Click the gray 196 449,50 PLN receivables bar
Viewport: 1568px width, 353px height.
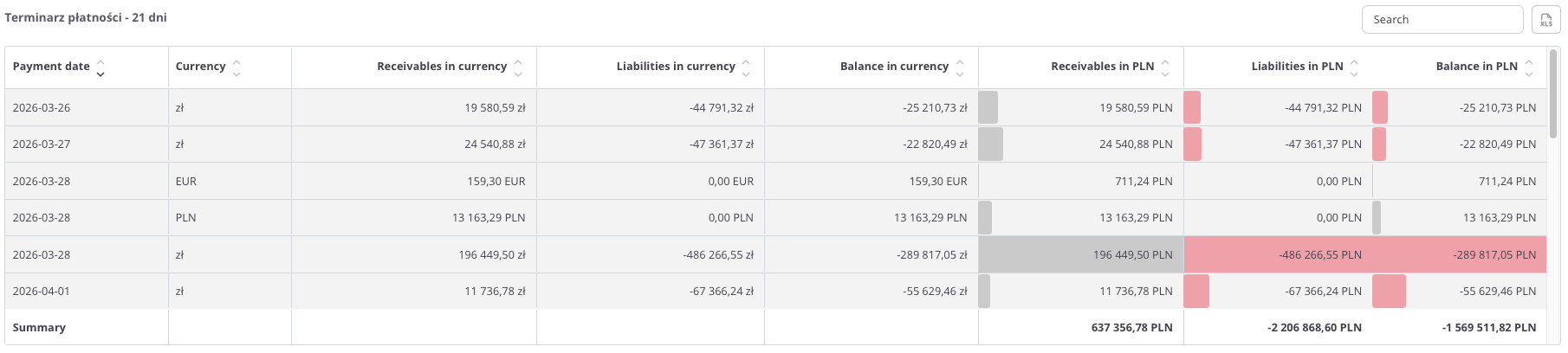tap(1080, 255)
